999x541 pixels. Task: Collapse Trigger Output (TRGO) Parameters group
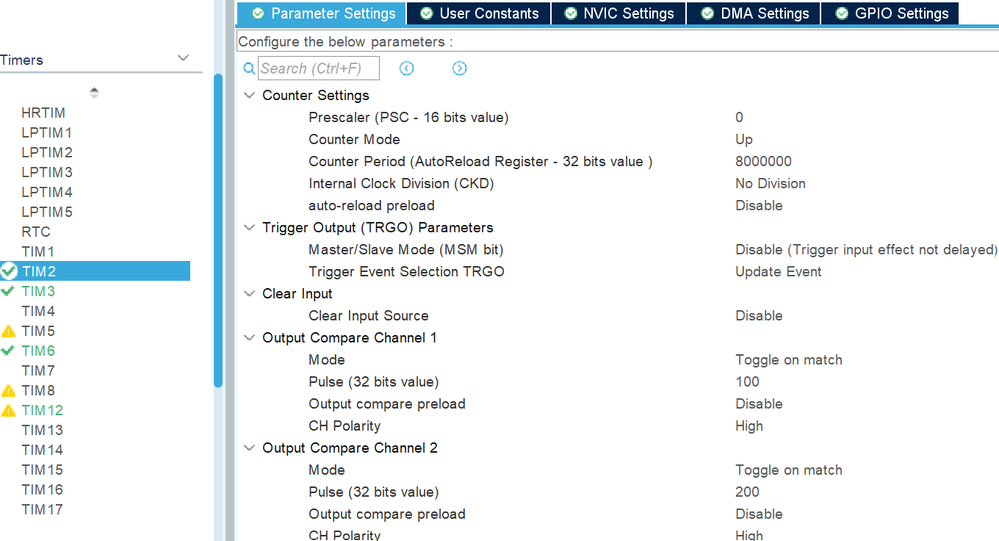[249, 227]
